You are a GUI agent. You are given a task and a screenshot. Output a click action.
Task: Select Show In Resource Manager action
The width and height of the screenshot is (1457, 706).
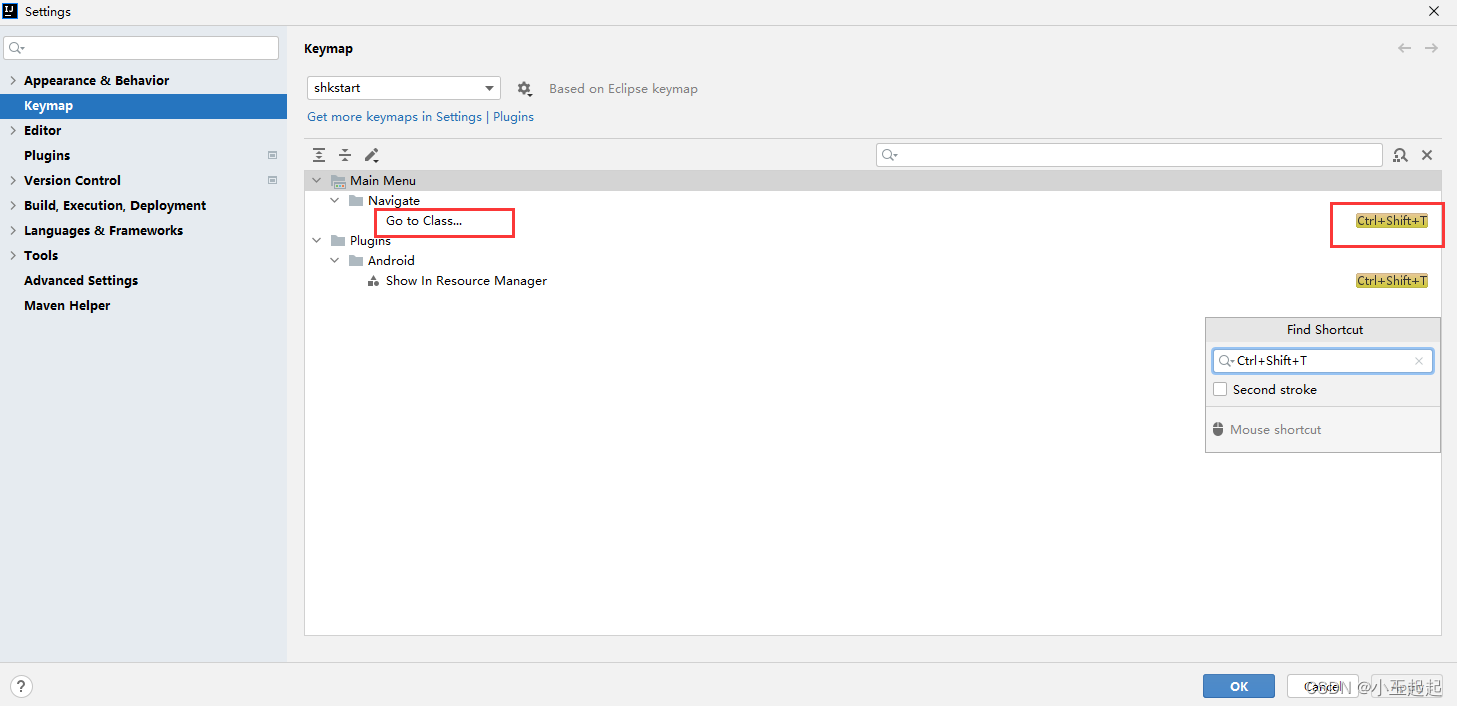pyautogui.click(x=466, y=281)
